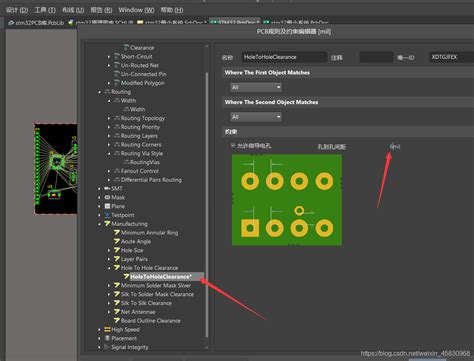Open the Window menu
The image size is (474, 361).
click(136, 10)
